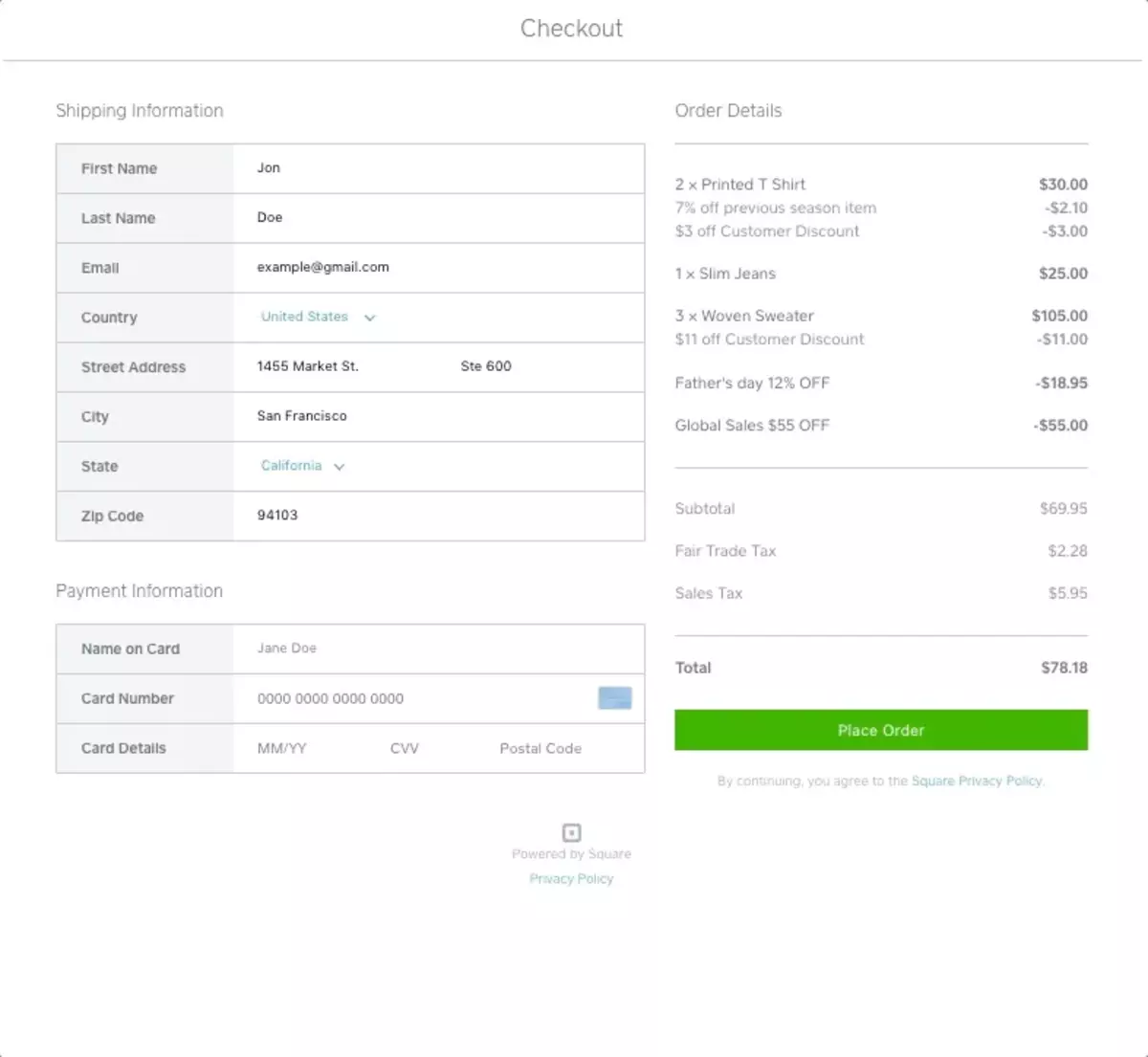This screenshot has width=1148, height=1057.
Task: Open the Square Privacy Policy link
Action: pos(976,781)
